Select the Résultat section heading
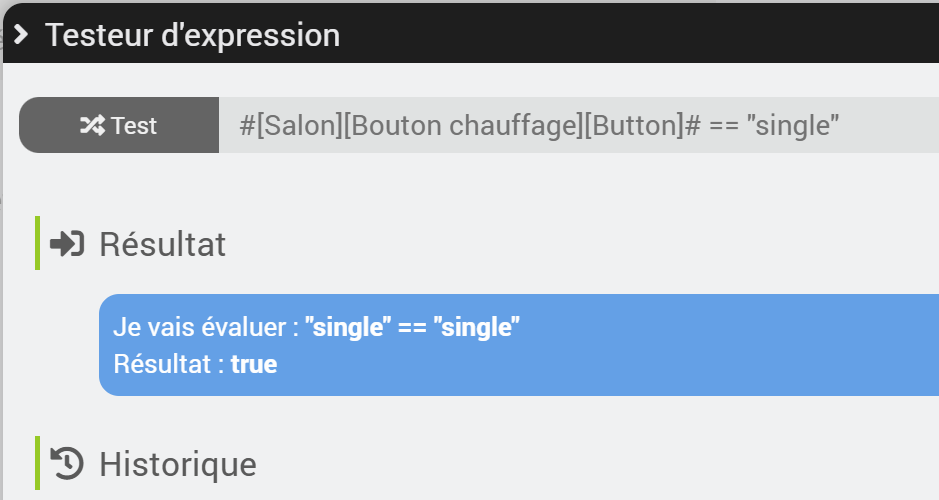 point(162,244)
